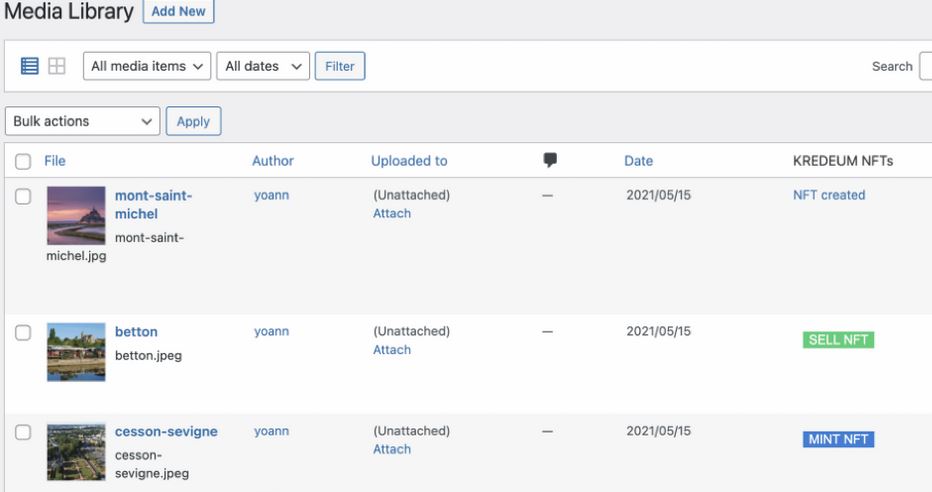Open the All media items dropdown
The height and width of the screenshot is (492, 932).
(147, 66)
